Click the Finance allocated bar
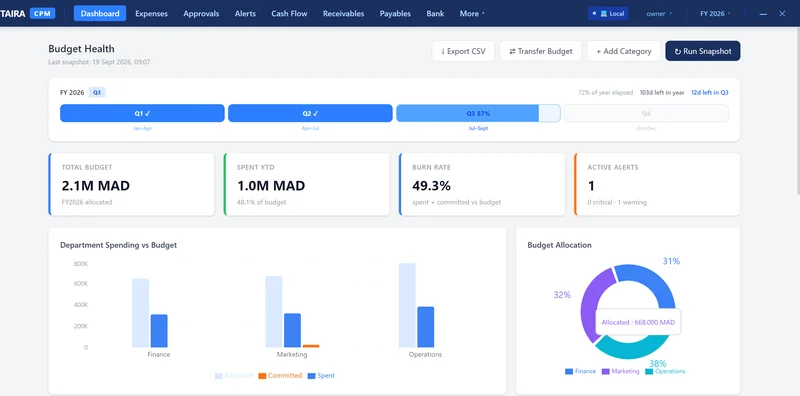Screen dimensions: 800x396 140,313
